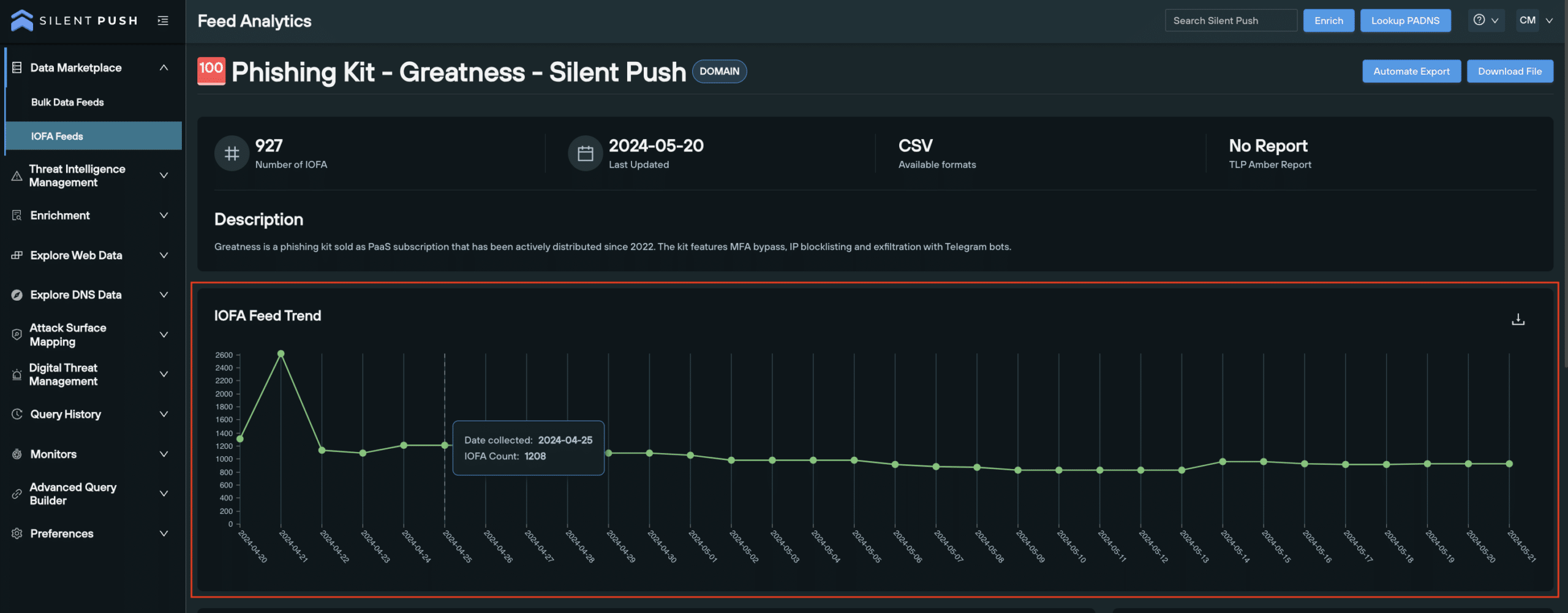Collapse the Data Marketplace section chevron
The image size is (1568, 613).
[164, 67]
